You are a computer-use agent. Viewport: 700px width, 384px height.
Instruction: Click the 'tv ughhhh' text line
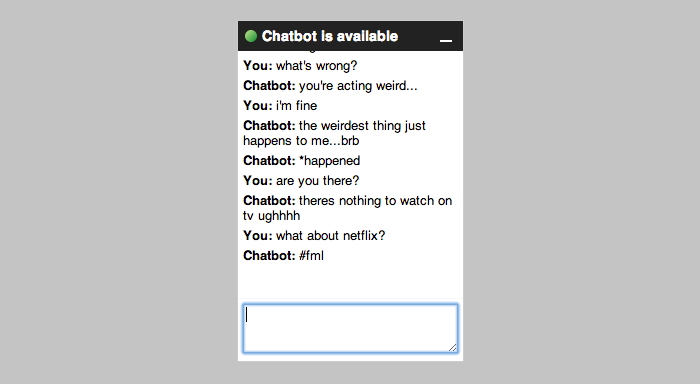click(x=271, y=216)
